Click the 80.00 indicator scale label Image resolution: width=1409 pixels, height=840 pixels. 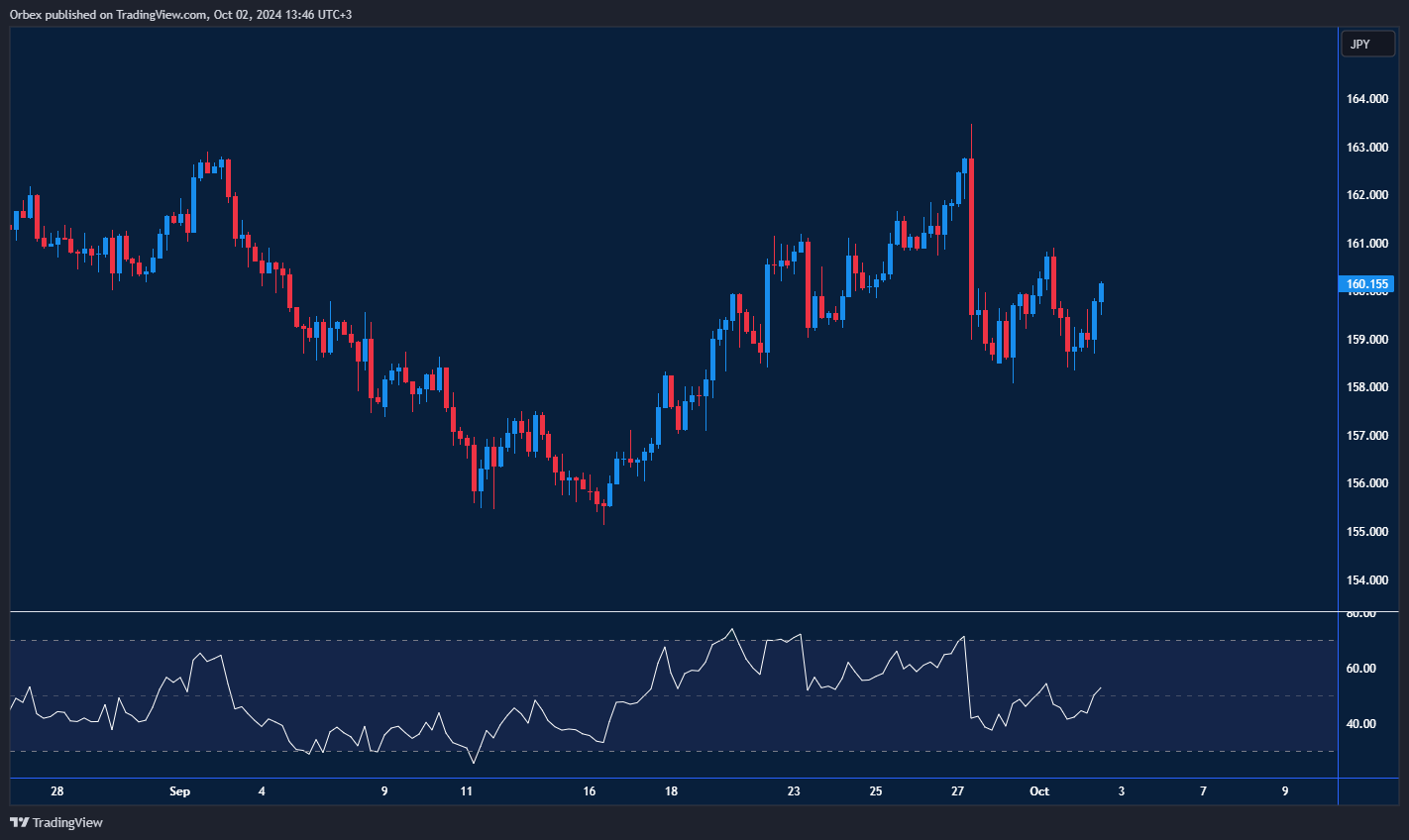pyautogui.click(x=1360, y=614)
